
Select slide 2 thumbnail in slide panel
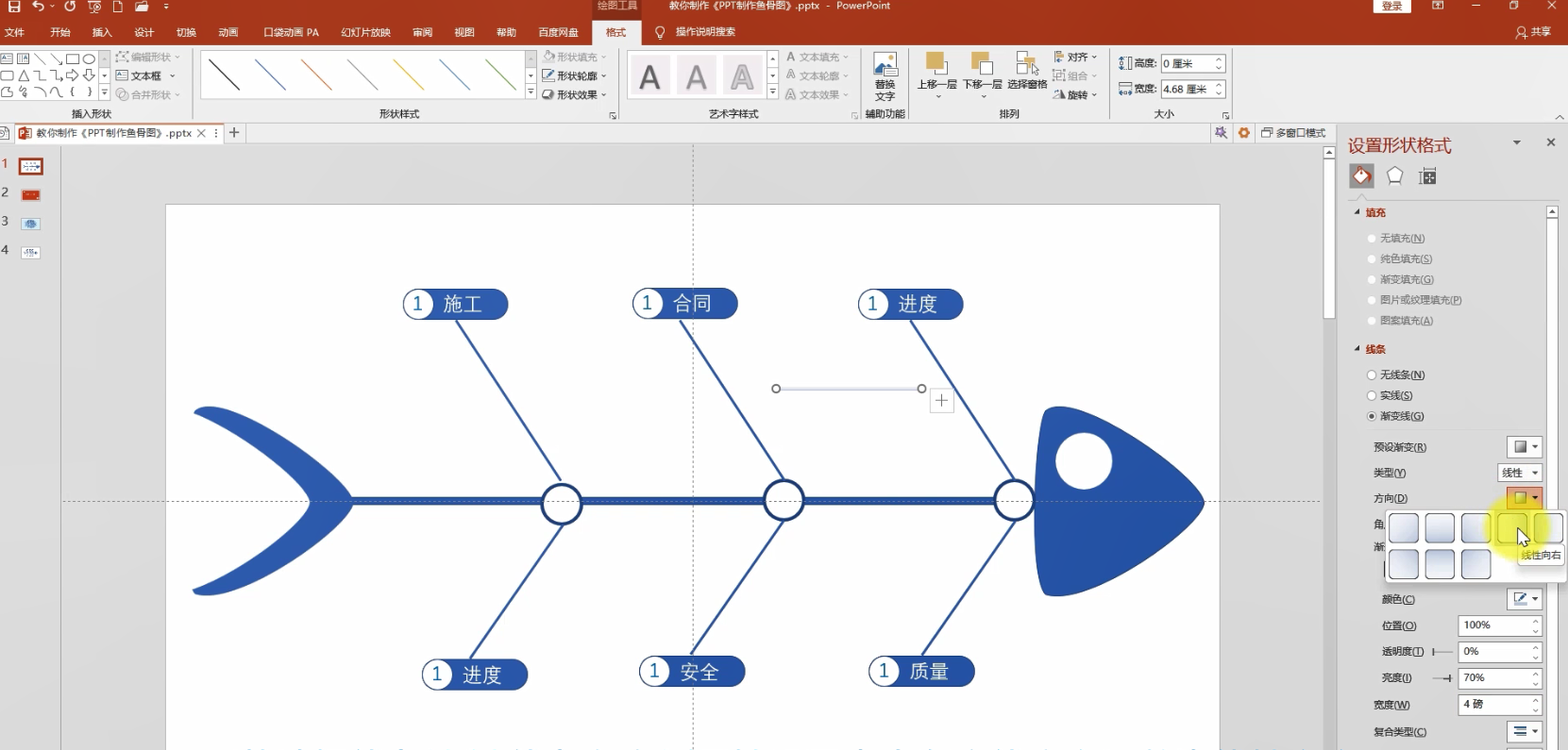pyautogui.click(x=31, y=195)
